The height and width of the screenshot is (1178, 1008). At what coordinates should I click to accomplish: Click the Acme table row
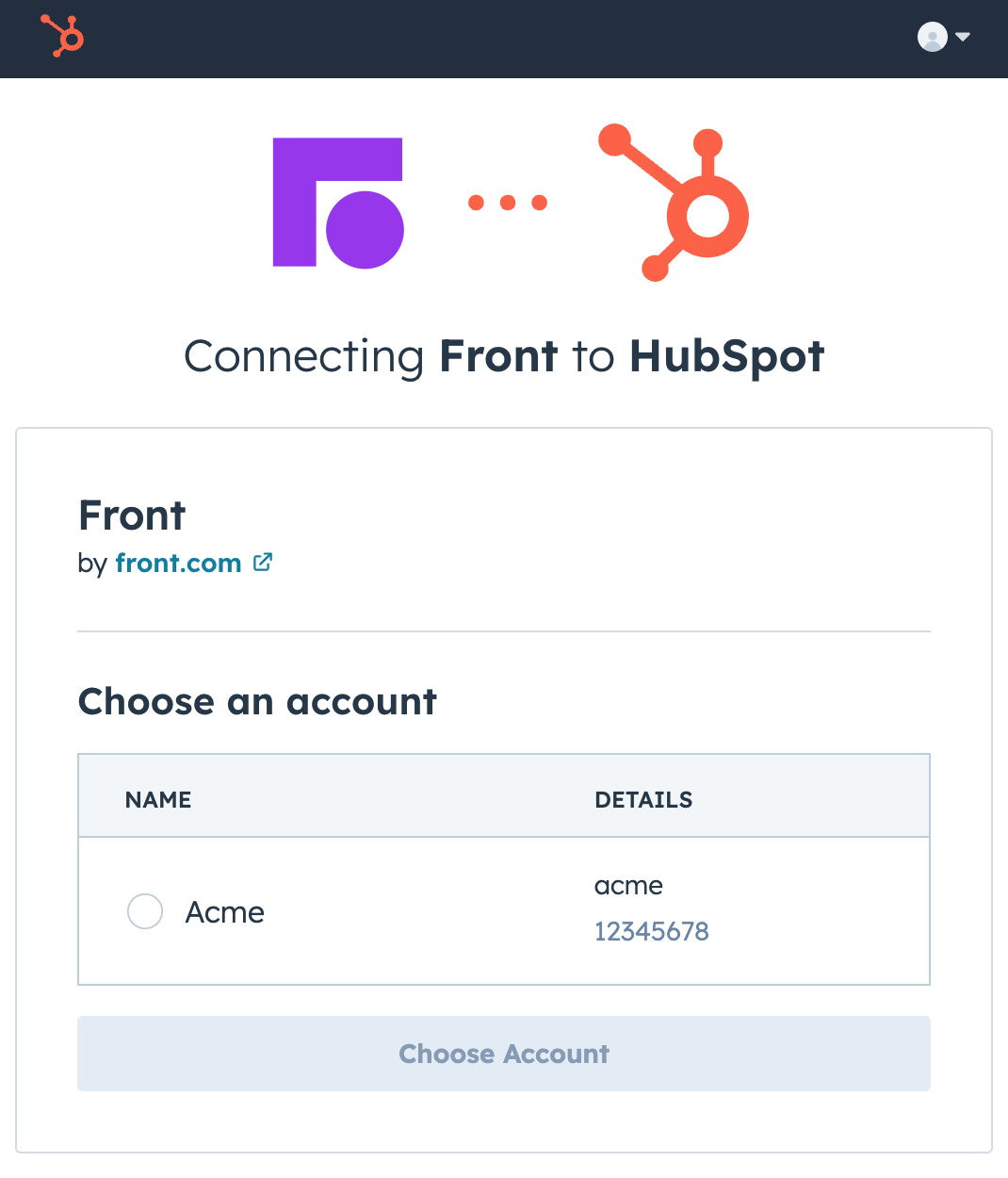click(x=424, y=911)
